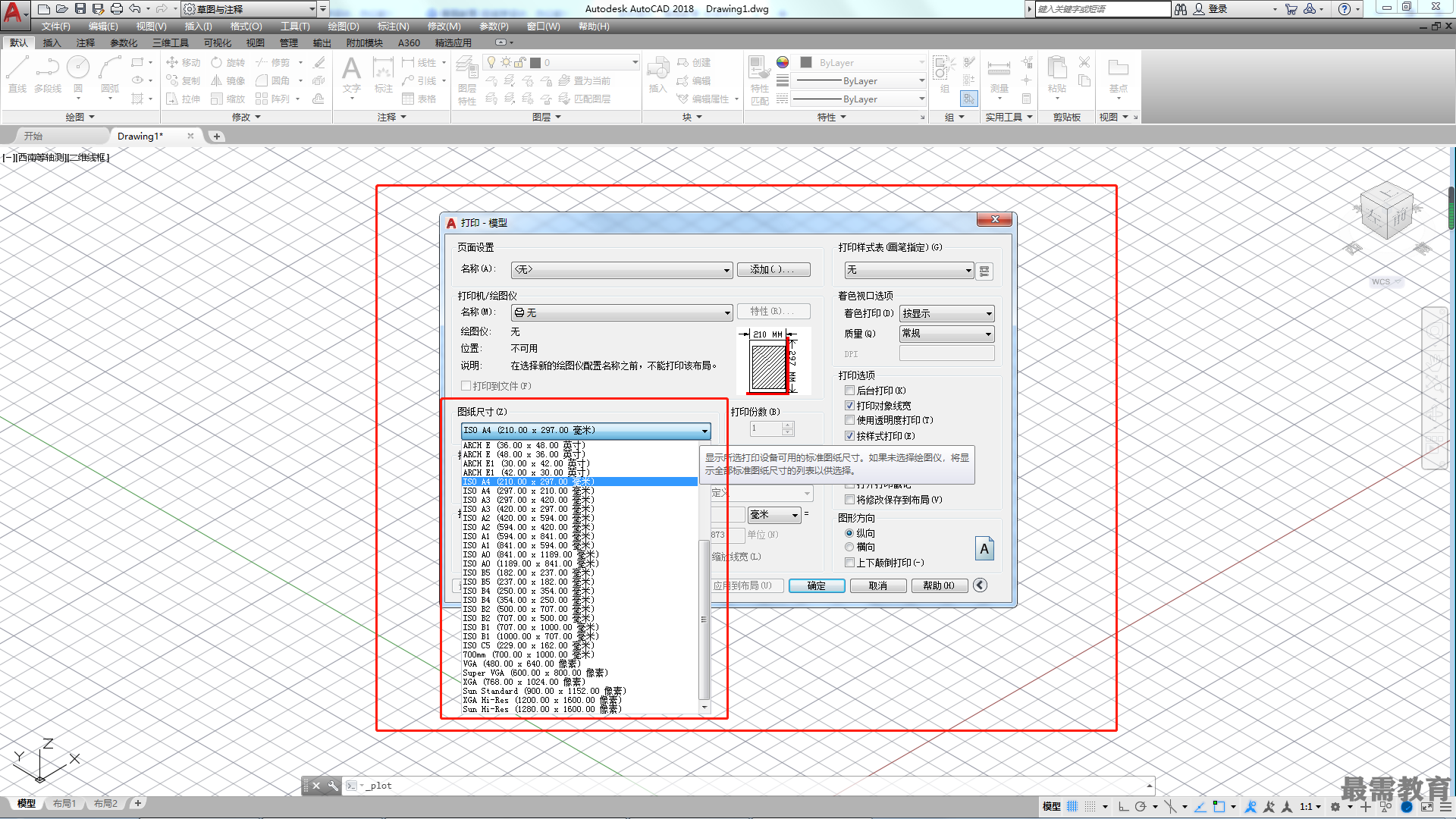Click the layer color swatch in 图层 panel
This screenshot has width=1456, height=819.
click(535, 62)
